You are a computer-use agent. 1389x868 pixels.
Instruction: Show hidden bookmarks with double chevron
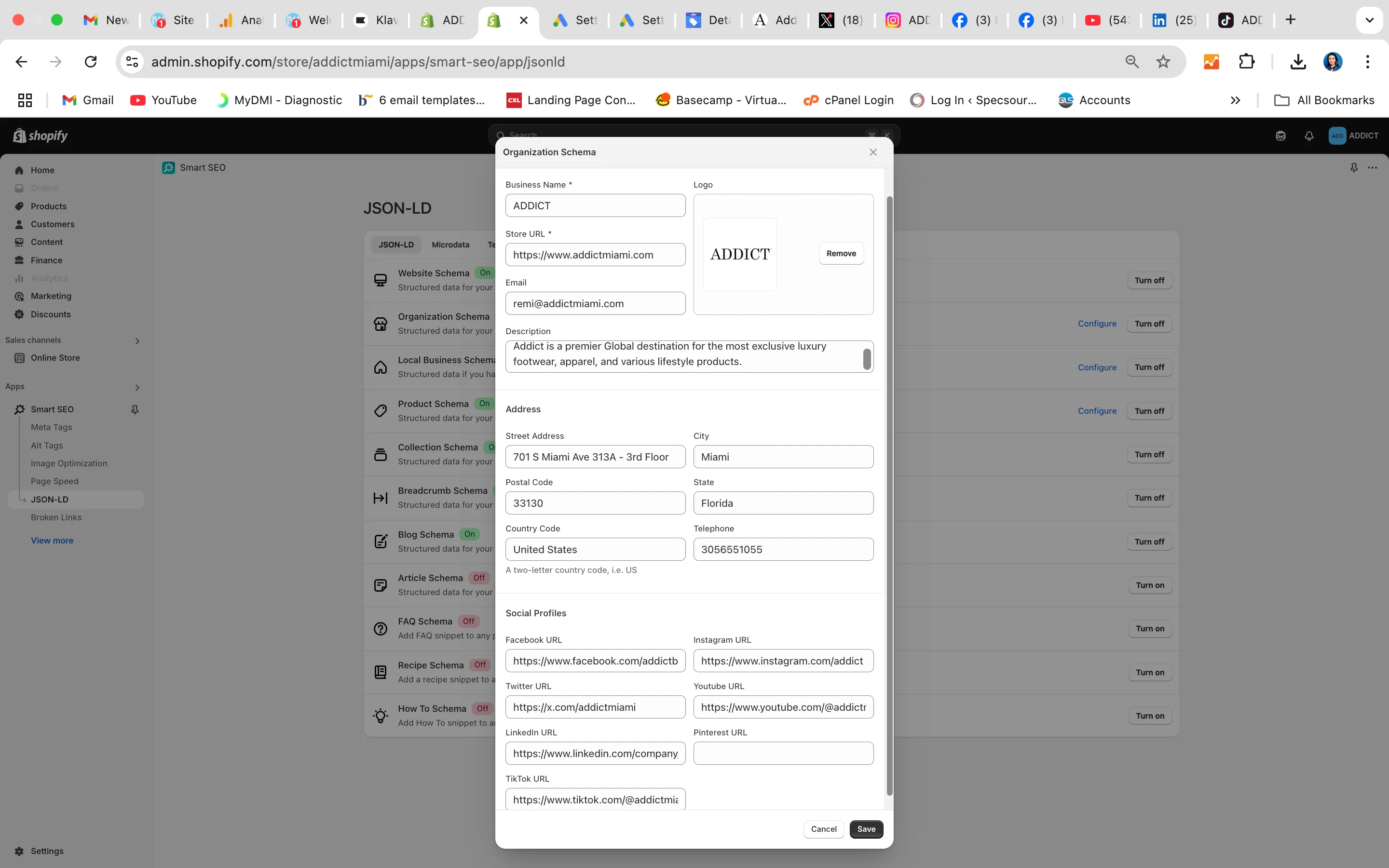coord(1235,100)
